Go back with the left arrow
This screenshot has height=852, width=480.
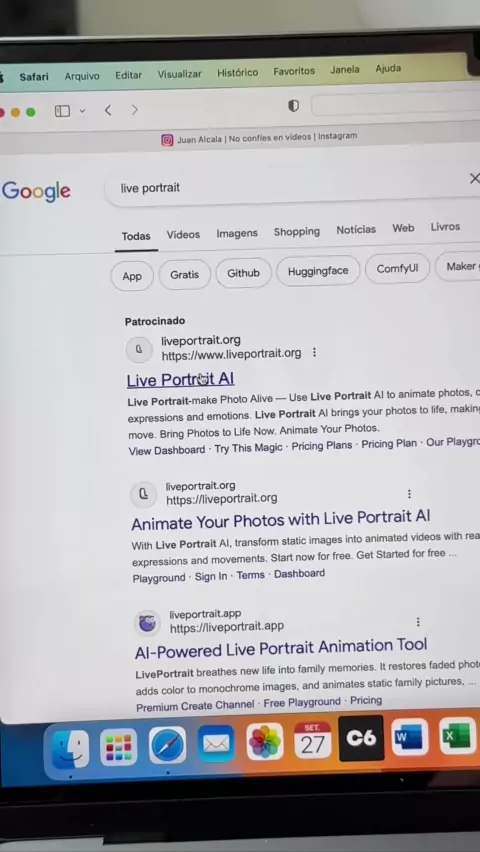pyautogui.click(x=108, y=110)
